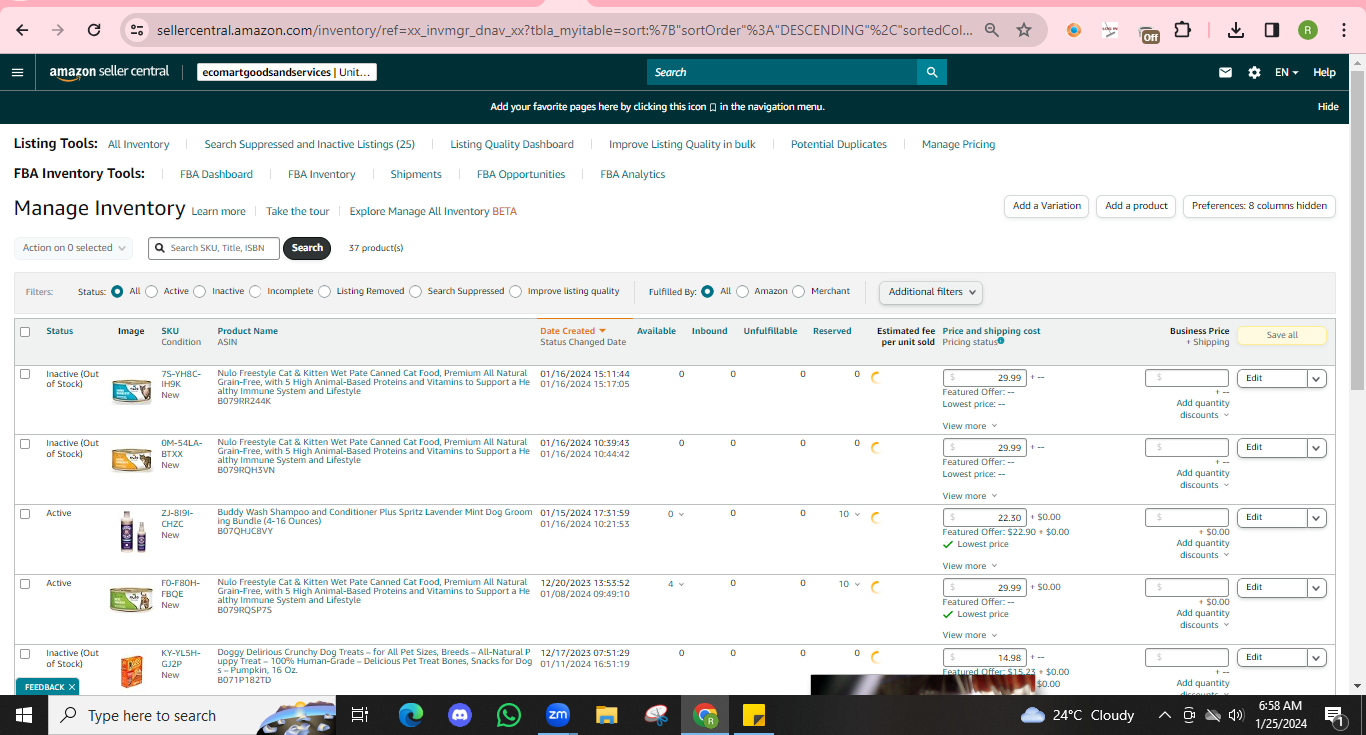Tick the select-all checkbox in the table header

(x=25, y=332)
